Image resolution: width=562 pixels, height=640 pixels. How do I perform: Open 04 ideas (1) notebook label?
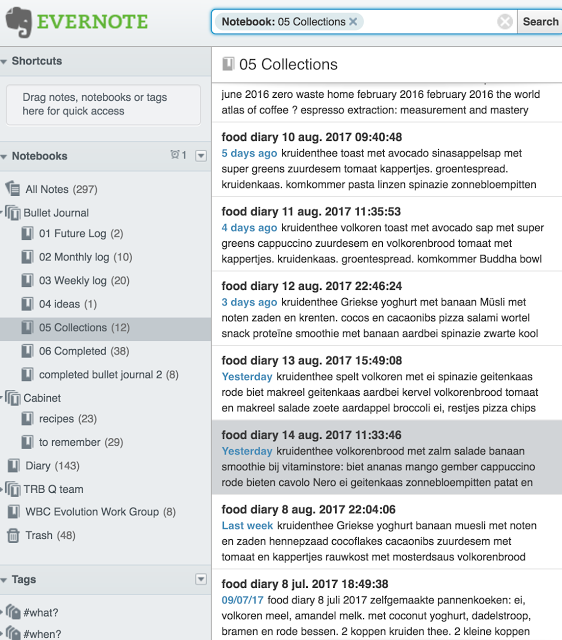(68, 304)
